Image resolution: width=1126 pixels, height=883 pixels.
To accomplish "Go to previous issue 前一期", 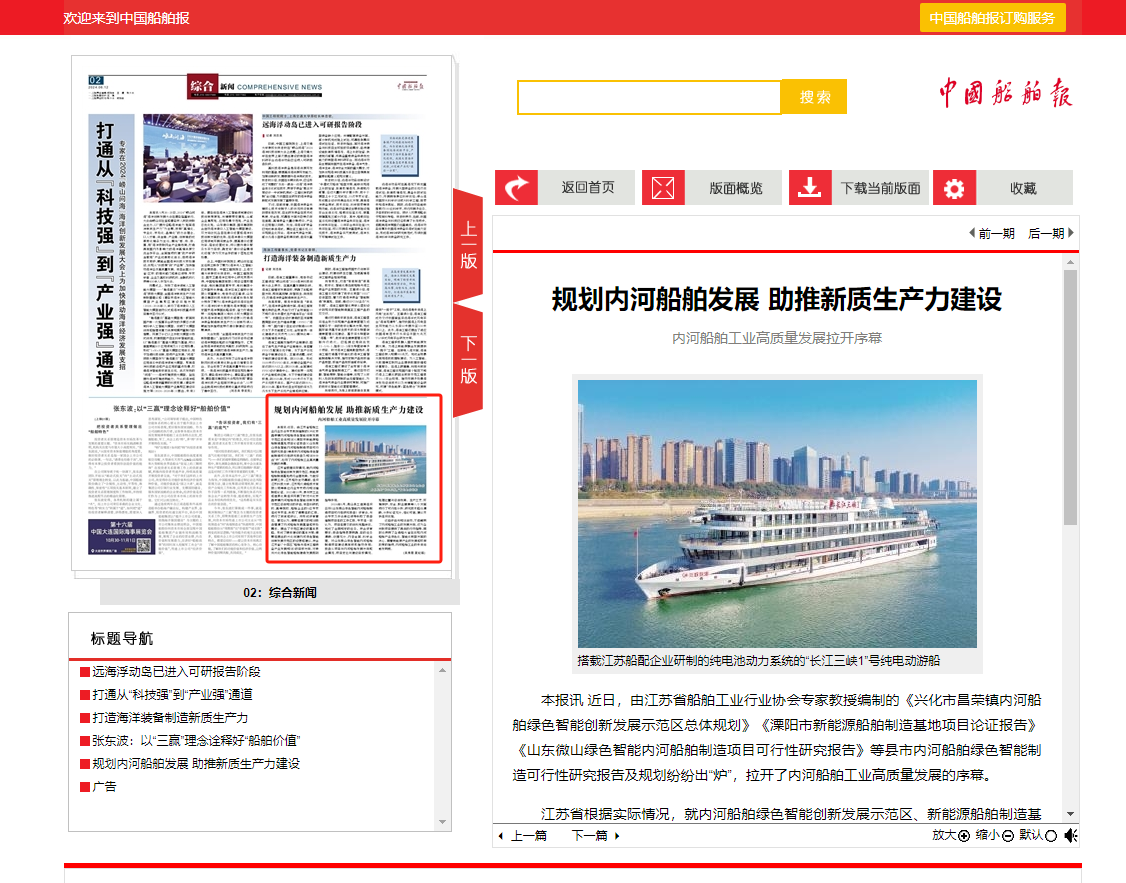I will point(992,233).
